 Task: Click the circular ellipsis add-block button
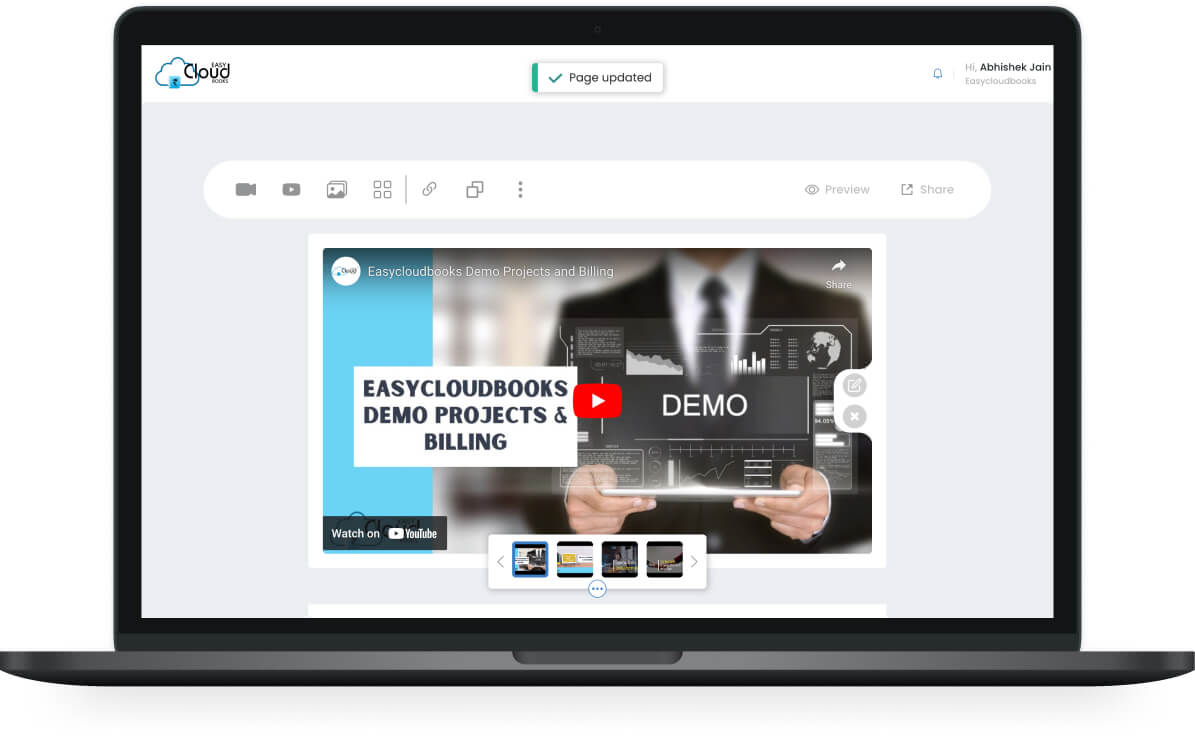pyautogui.click(x=598, y=588)
